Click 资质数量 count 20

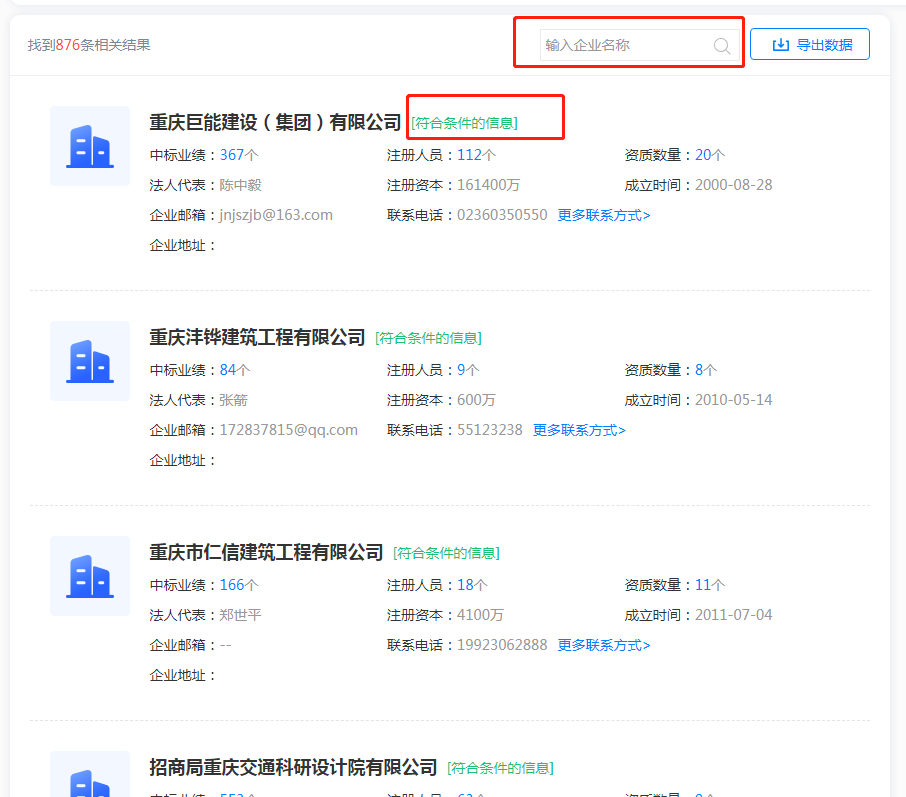[703, 155]
